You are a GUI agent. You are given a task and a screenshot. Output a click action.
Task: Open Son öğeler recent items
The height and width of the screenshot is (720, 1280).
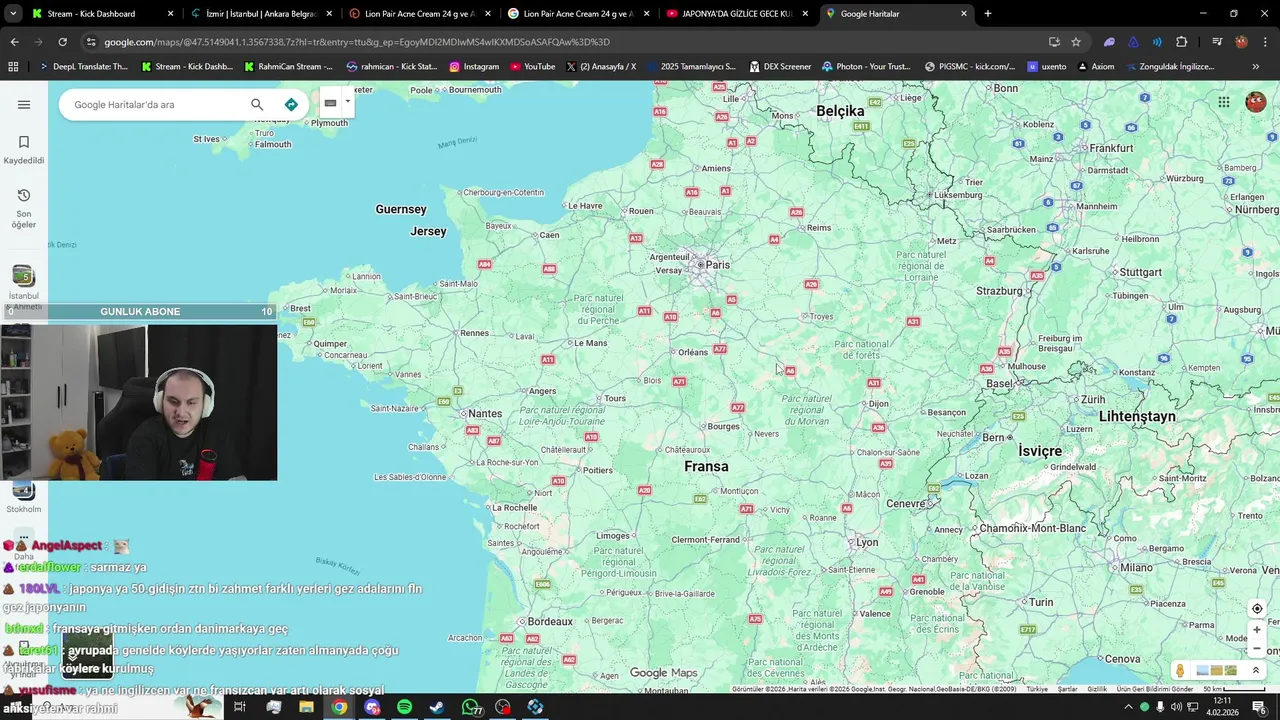pos(24,208)
